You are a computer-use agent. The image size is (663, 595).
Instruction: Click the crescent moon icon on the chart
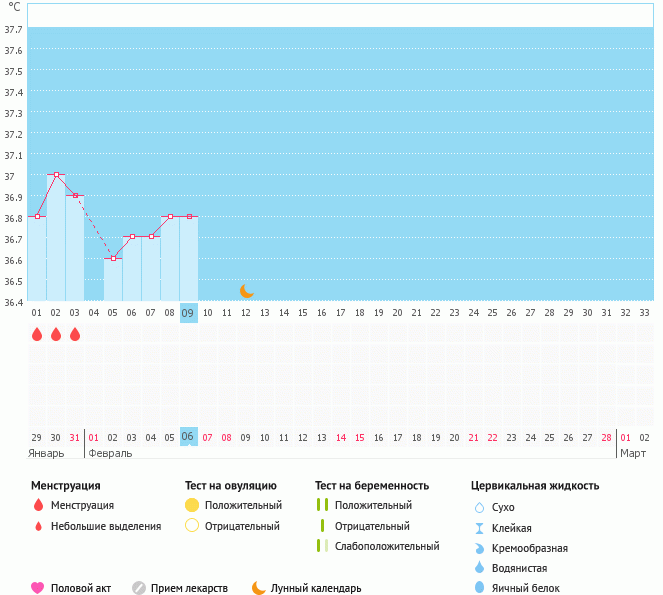246,290
